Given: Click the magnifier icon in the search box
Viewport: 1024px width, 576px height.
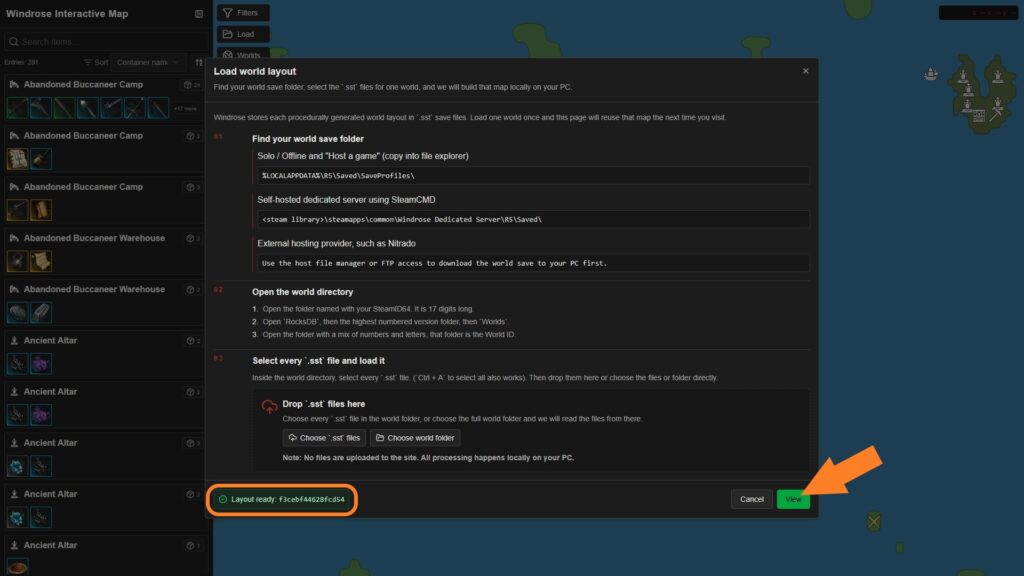Looking at the screenshot, I should (x=14, y=41).
